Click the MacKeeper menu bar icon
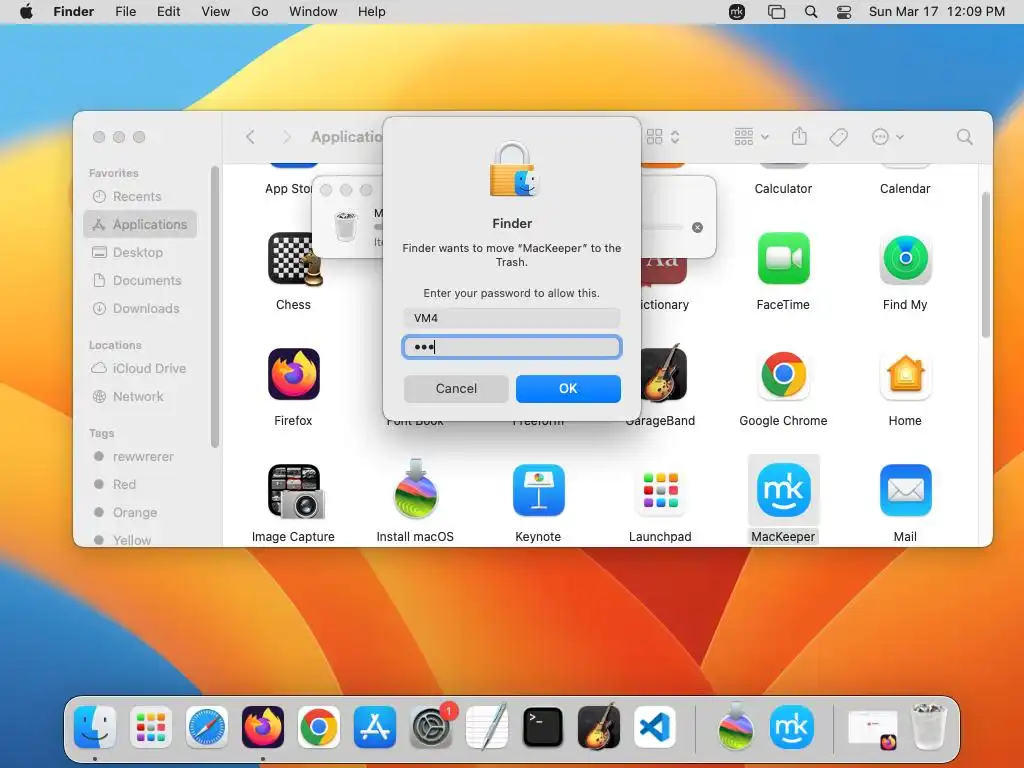 (x=737, y=12)
